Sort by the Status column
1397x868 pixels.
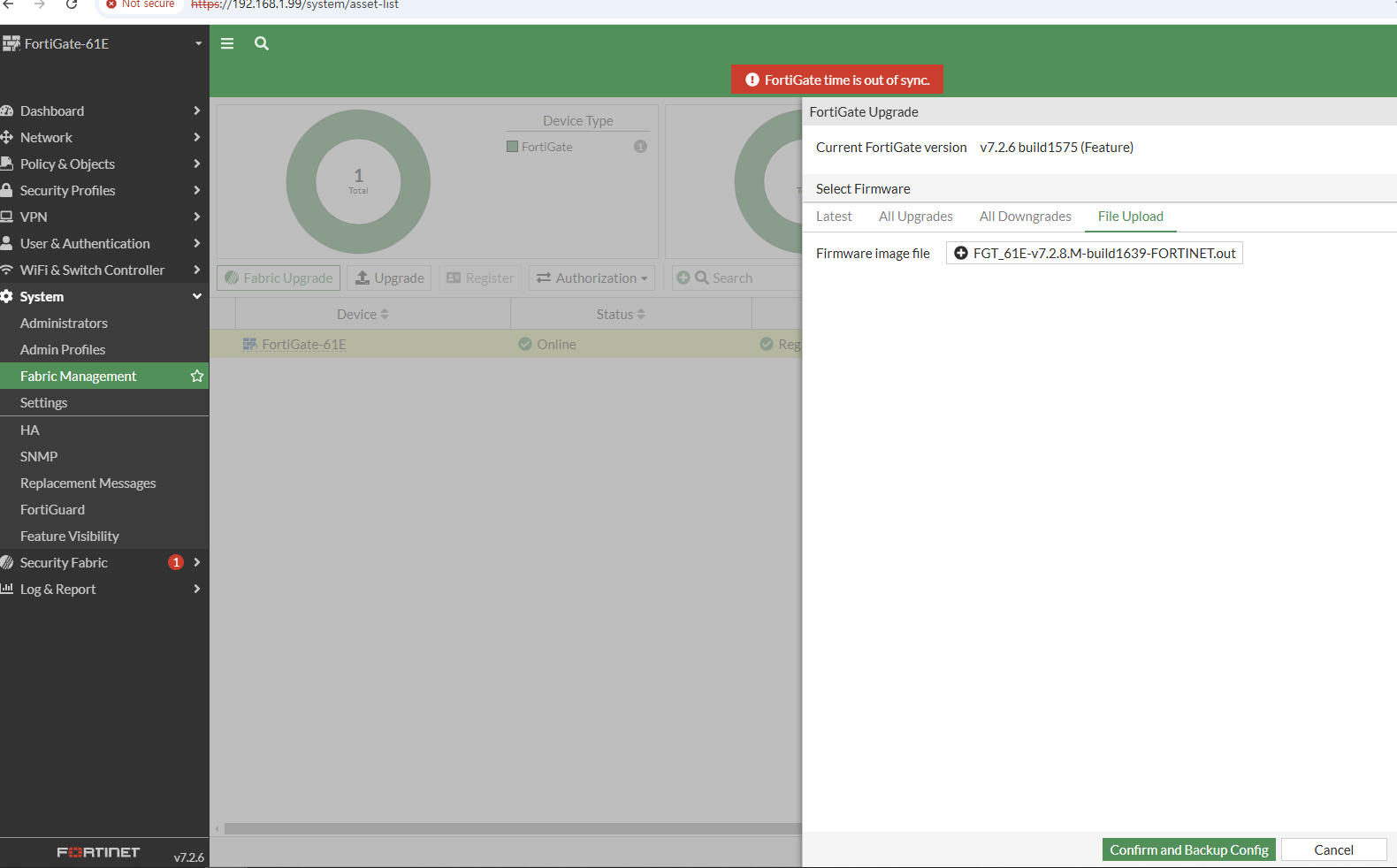[621, 314]
